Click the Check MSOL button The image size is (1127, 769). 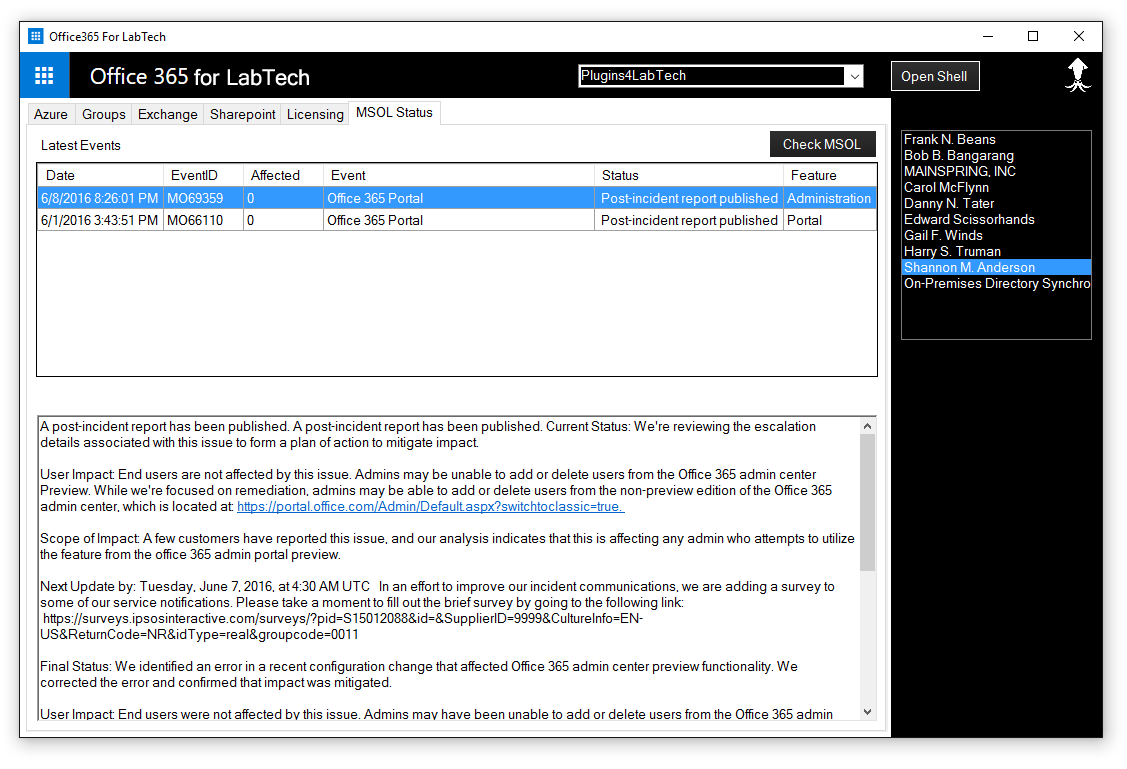pyautogui.click(x=822, y=144)
